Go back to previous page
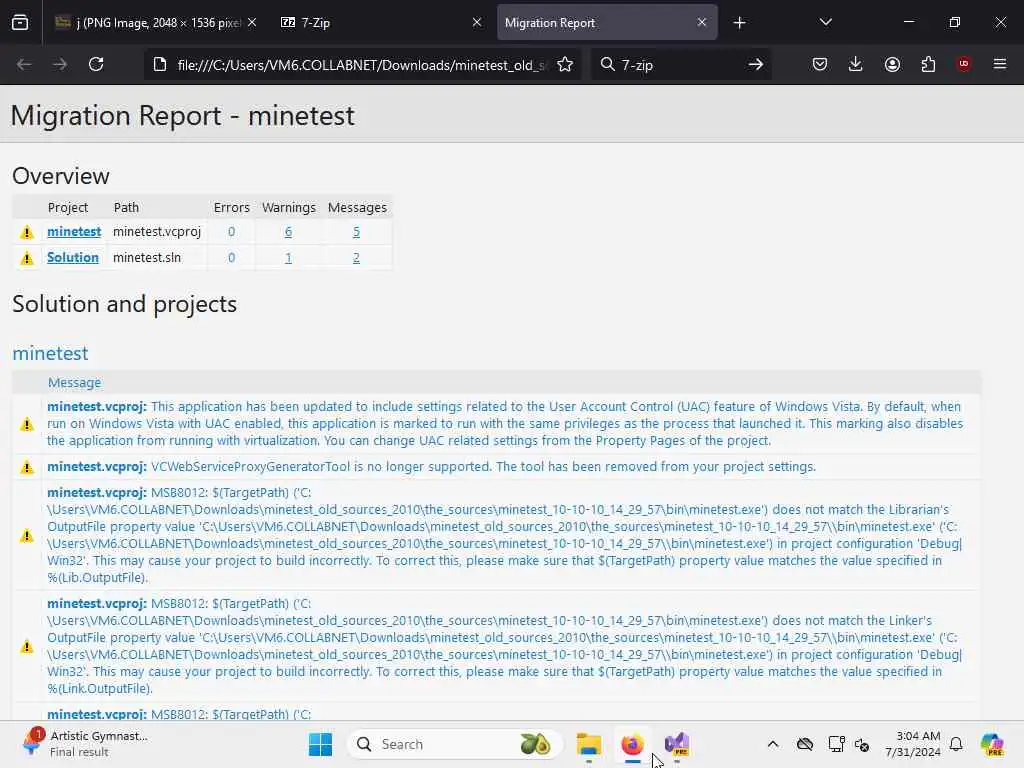The image size is (1024, 768). (x=24, y=65)
